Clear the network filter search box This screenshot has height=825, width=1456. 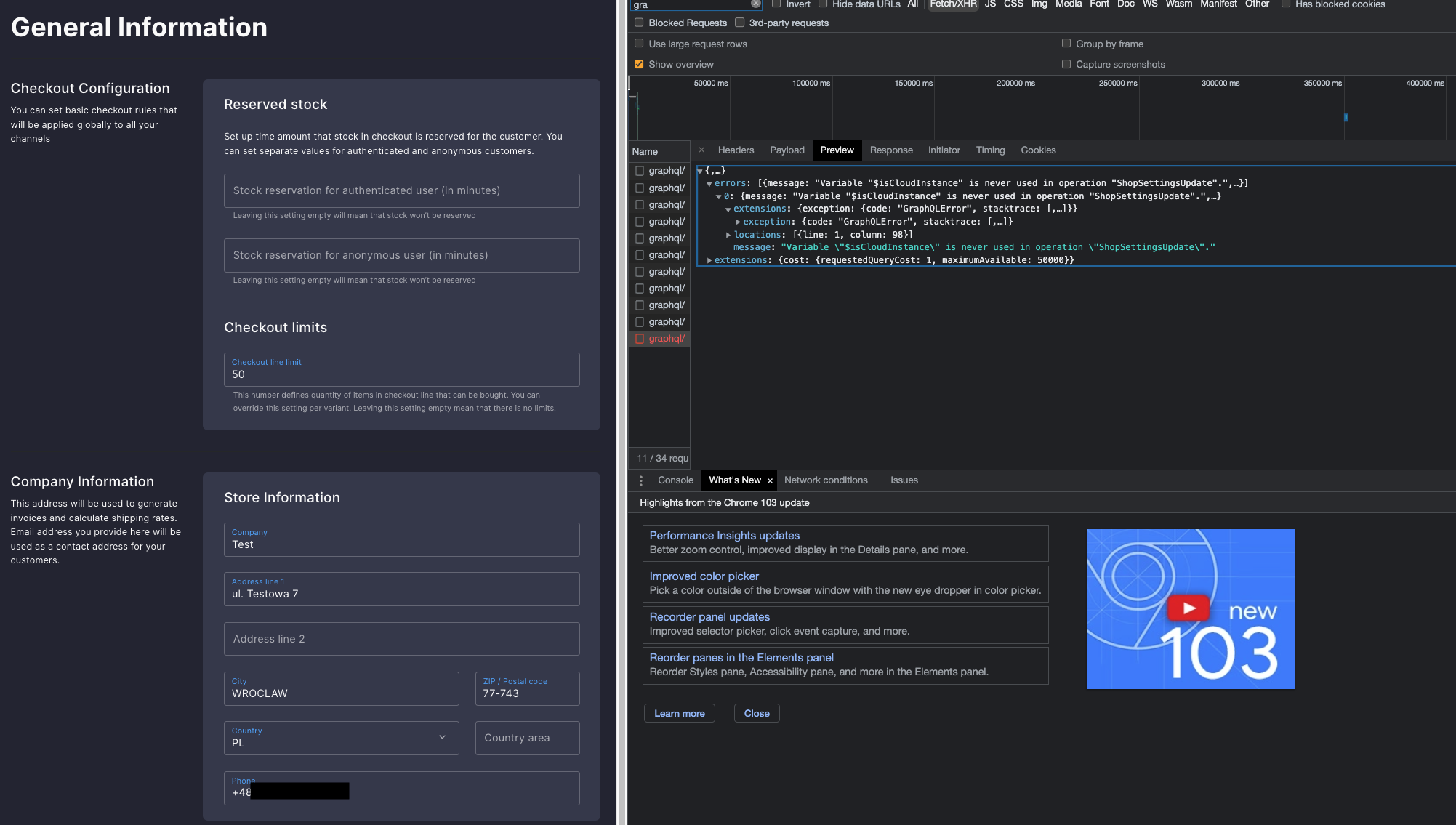coord(755,4)
